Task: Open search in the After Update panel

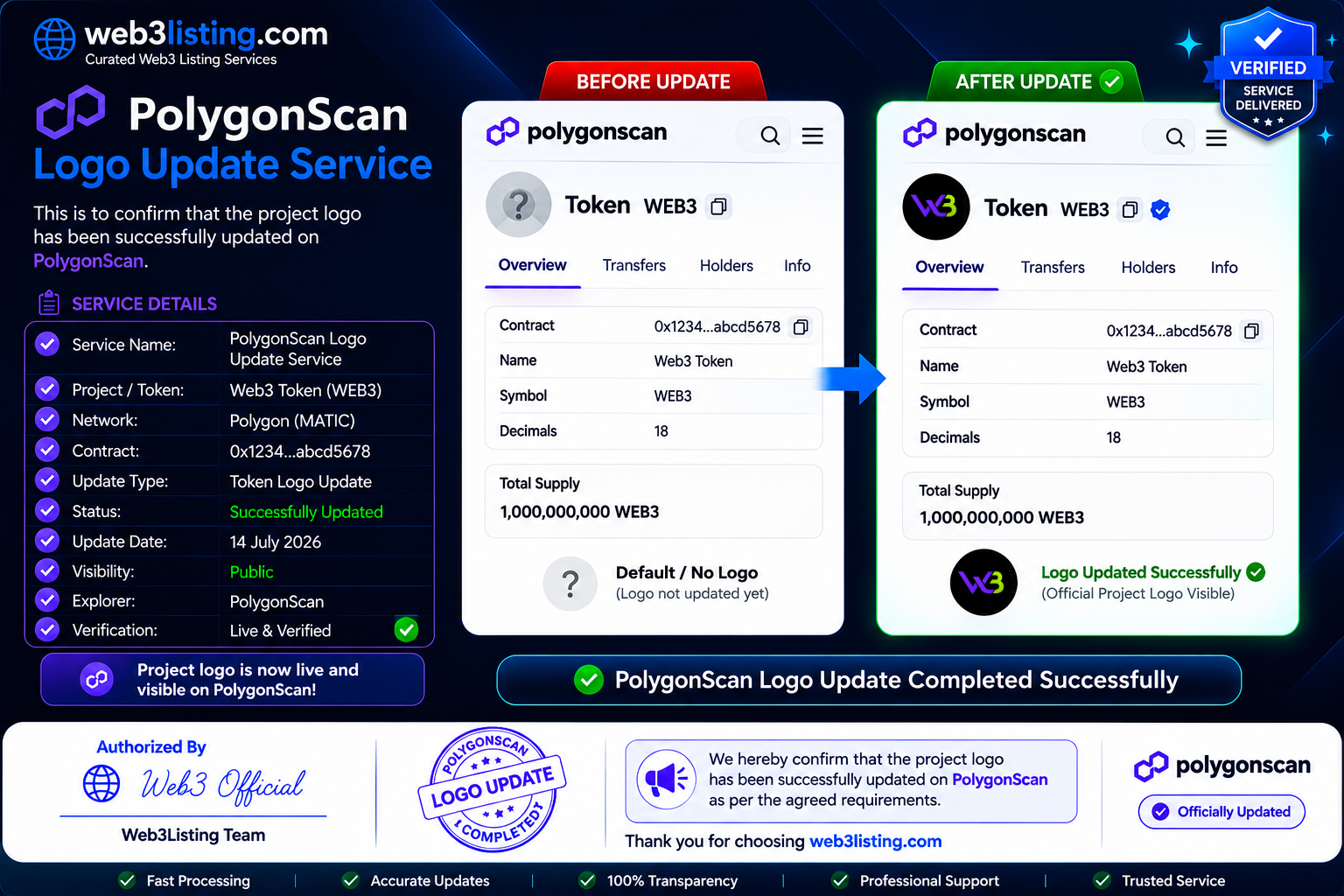Action: coord(1175,137)
